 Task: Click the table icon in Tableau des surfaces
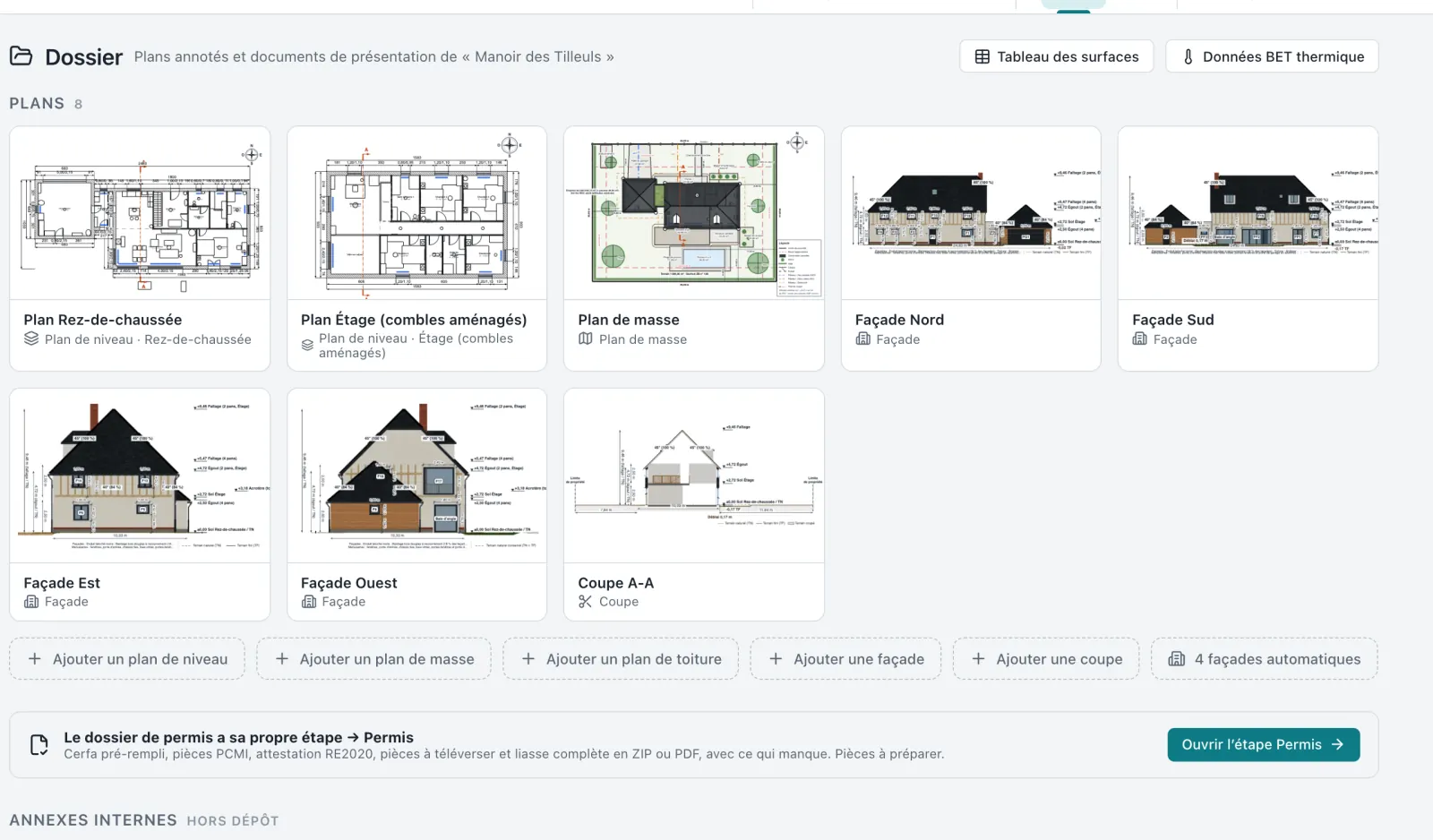983,56
